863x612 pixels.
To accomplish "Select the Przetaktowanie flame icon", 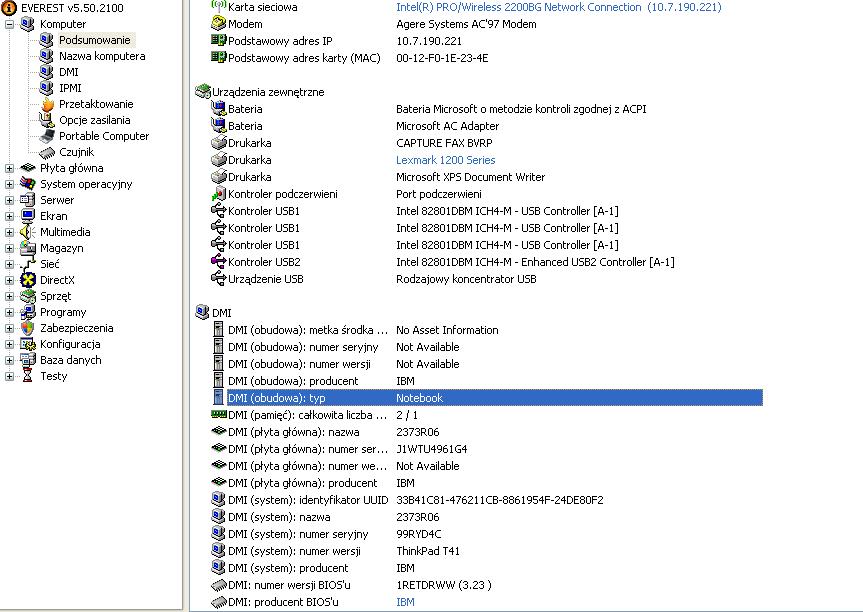I will click(x=47, y=104).
